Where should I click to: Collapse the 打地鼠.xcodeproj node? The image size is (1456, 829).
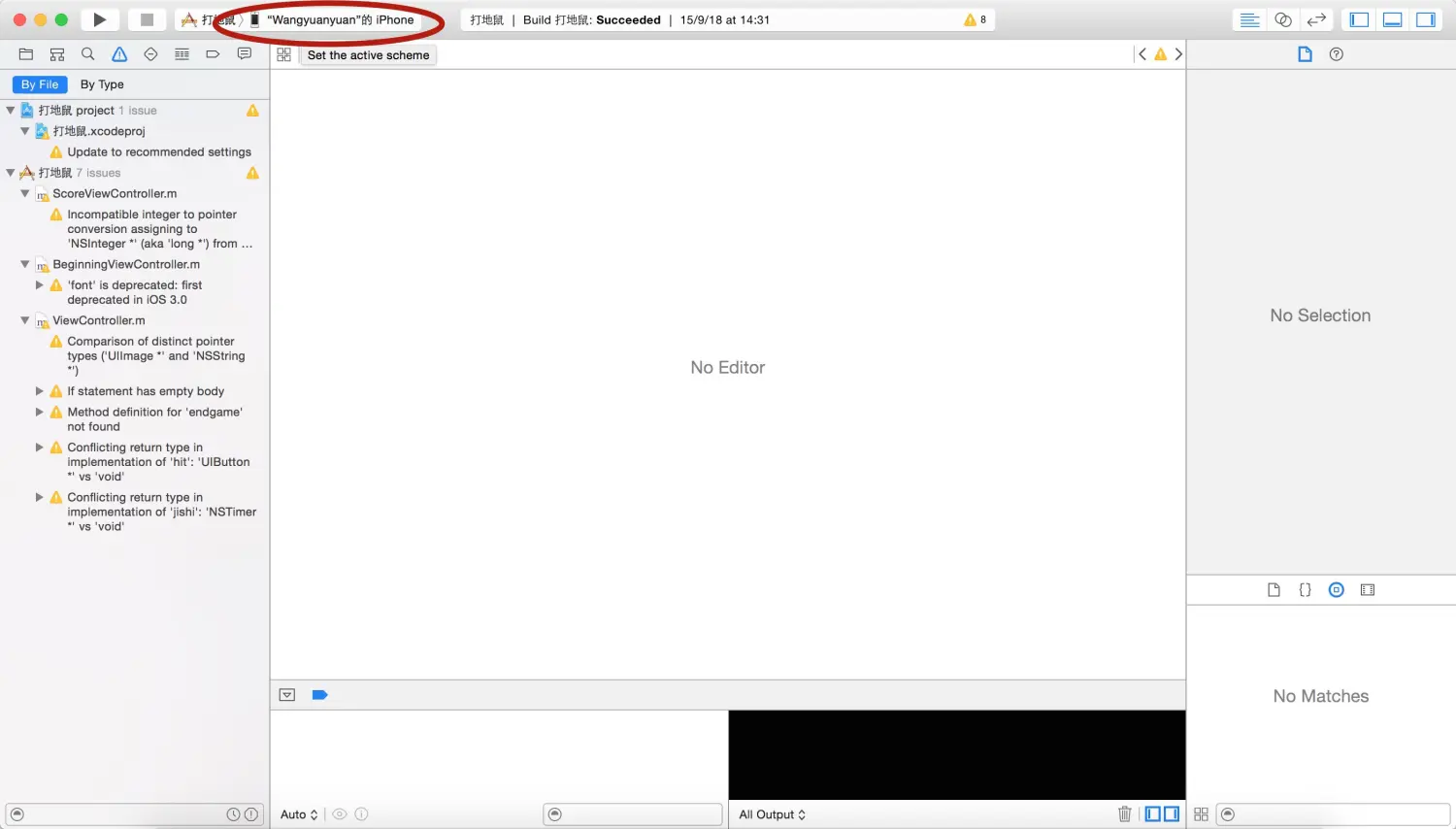[25, 131]
